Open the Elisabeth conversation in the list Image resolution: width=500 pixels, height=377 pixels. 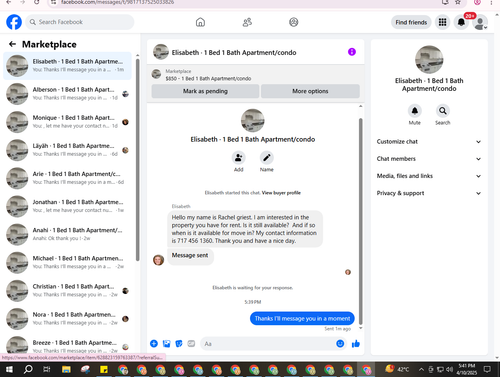click(68, 66)
